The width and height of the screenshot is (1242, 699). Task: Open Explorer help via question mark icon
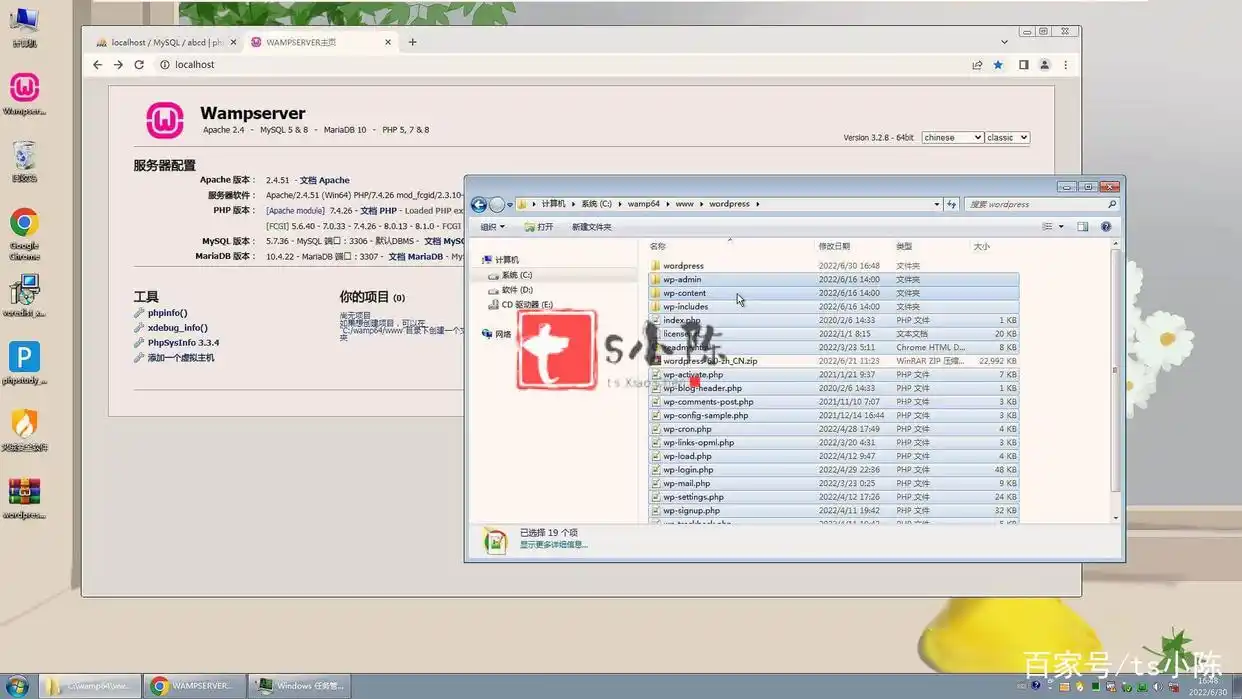tap(1106, 227)
